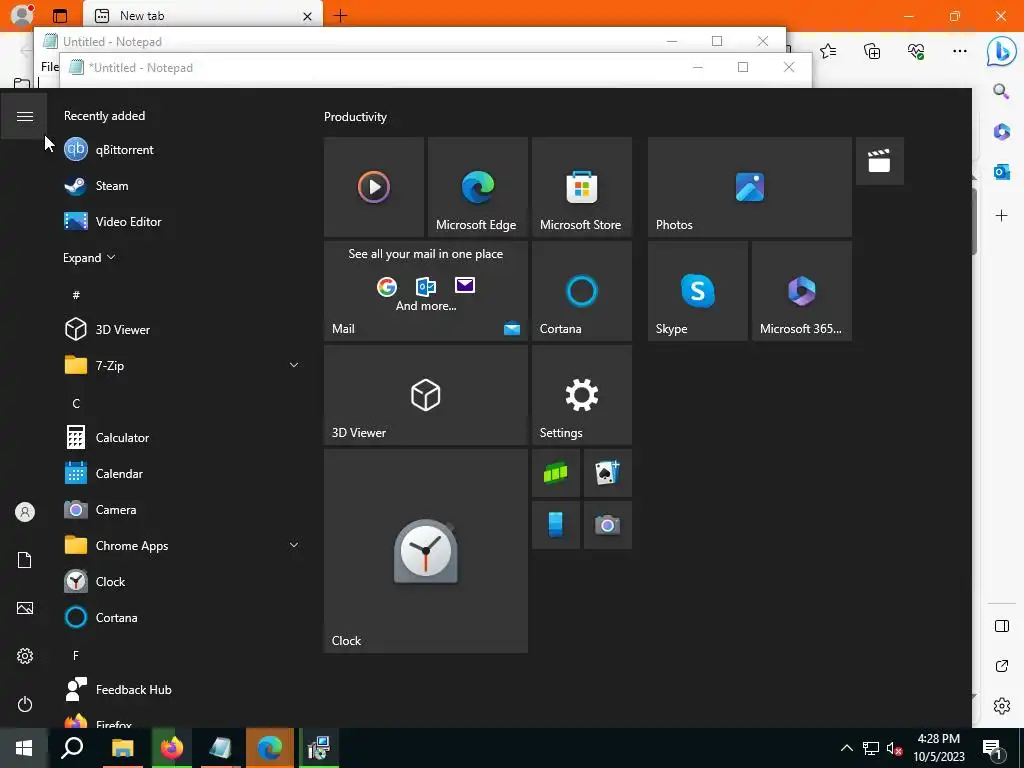Open Edge Favorites star icon
This screenshot has width=1024, height=768.
point(828,51)
